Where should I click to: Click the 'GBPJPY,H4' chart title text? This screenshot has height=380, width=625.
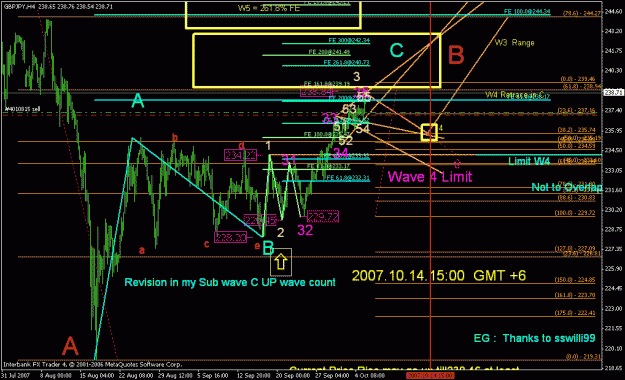pyautogui.click(x=19, y=6)
